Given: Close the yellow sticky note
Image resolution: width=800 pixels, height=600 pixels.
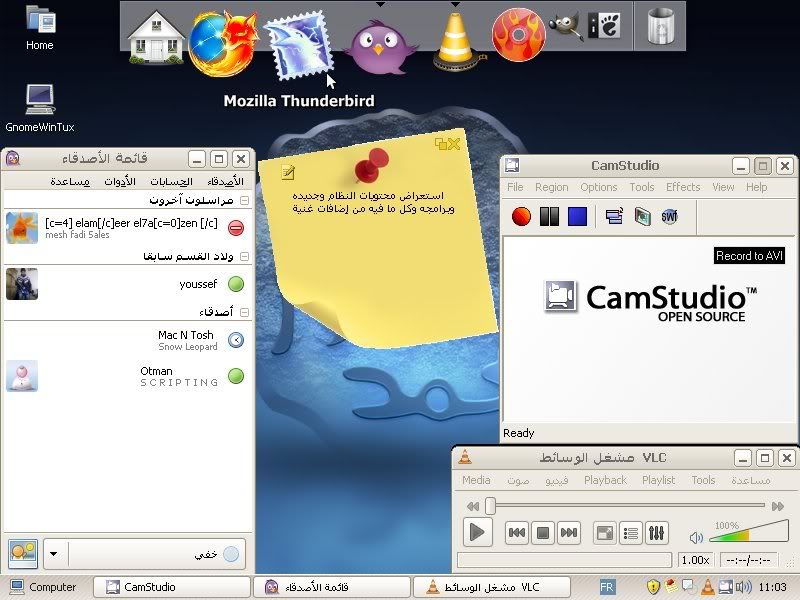Looking at the screenshot, I should tap(454, 144).
